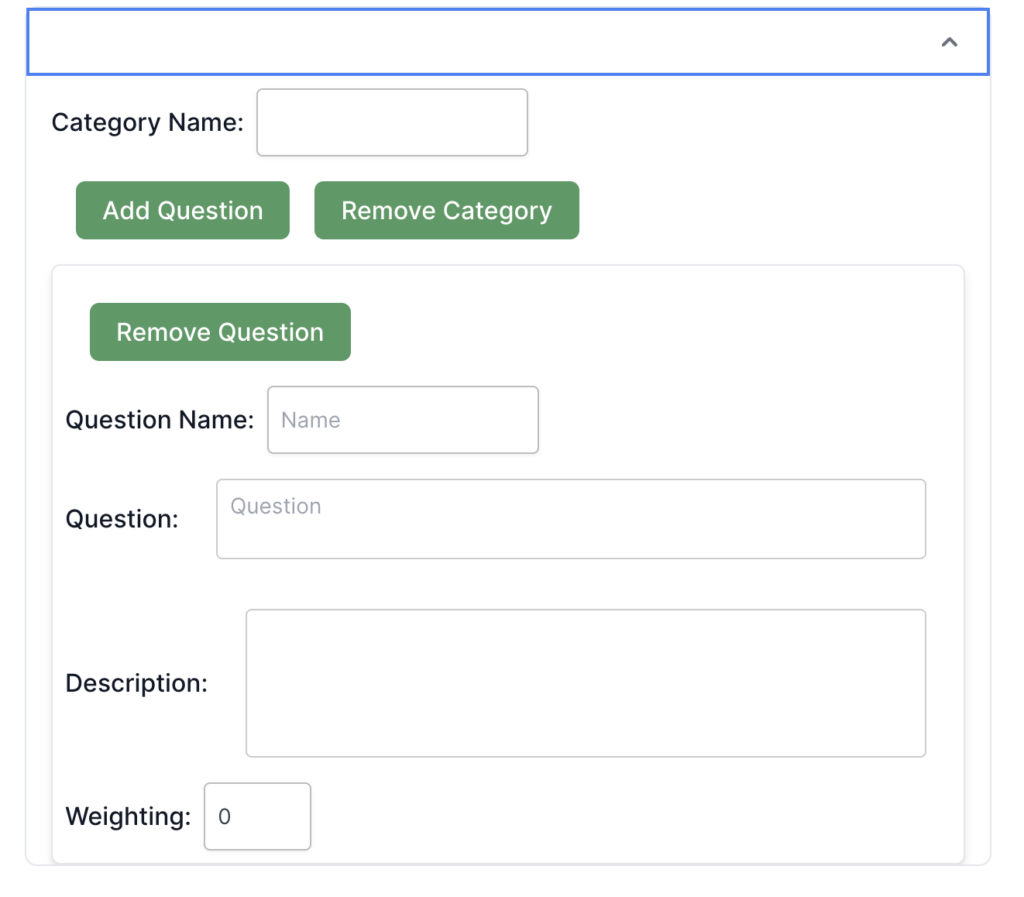The width and height of the screenshot is (1024, 897).
Task: Delete the question with Remove Question
Action: (x=220, y=332)
